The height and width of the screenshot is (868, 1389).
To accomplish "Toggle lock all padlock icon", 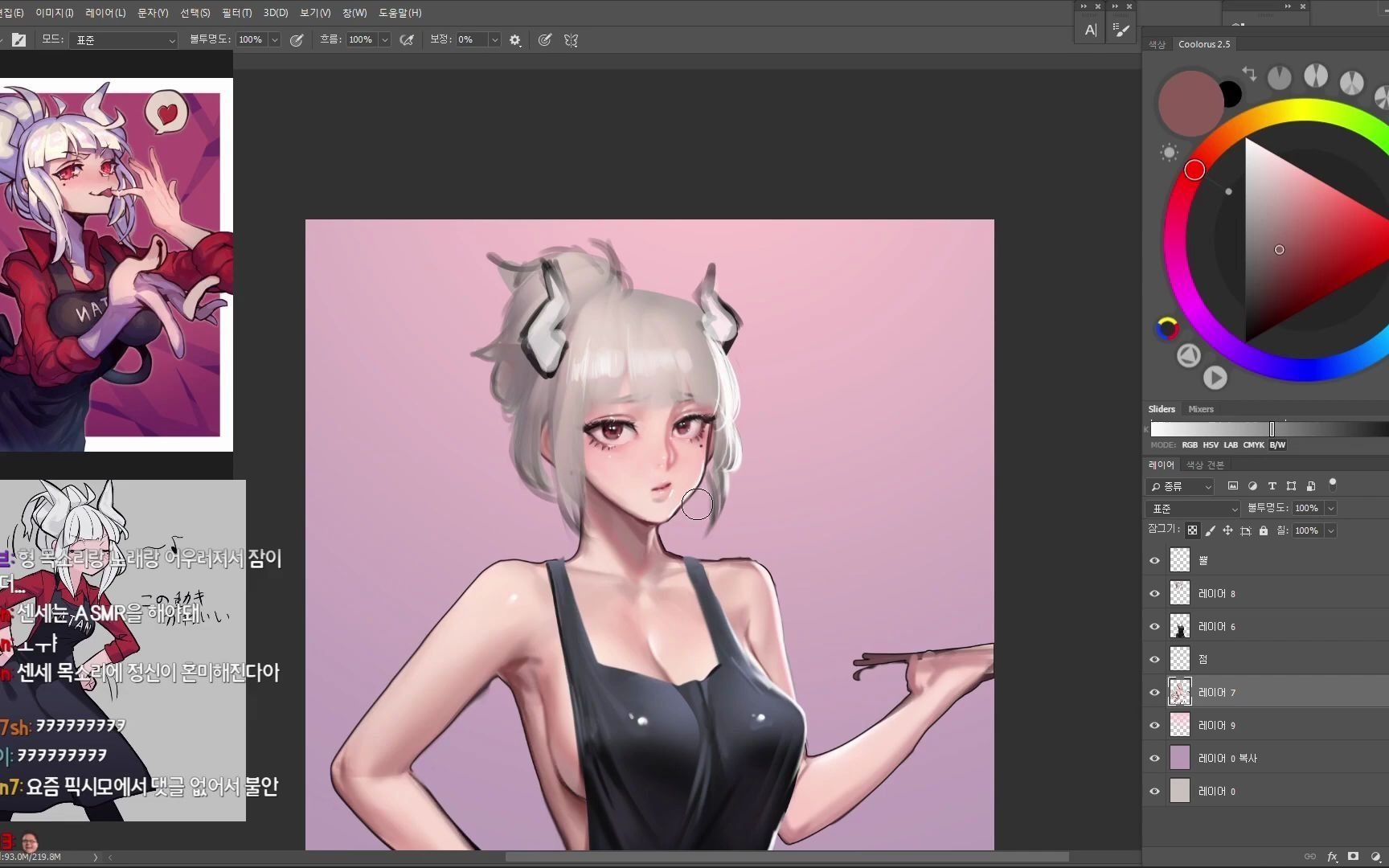I will point(1263,530).
